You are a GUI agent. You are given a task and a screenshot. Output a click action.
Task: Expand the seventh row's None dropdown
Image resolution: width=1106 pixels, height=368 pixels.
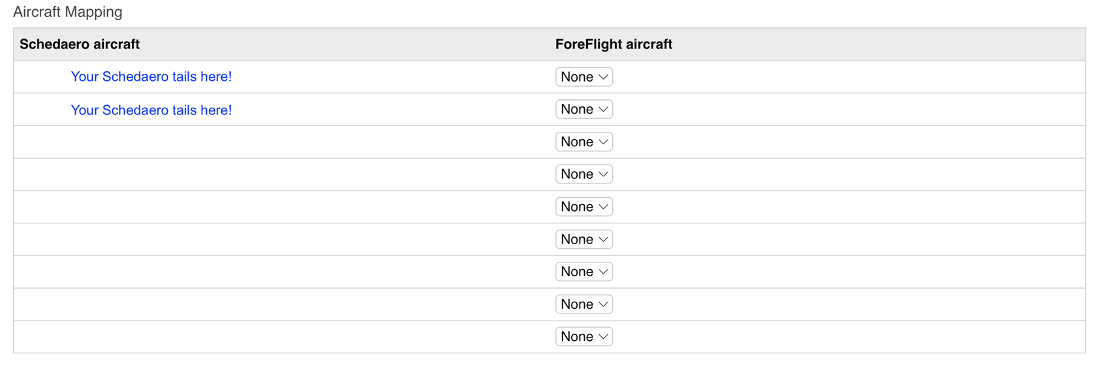point(584,271)
